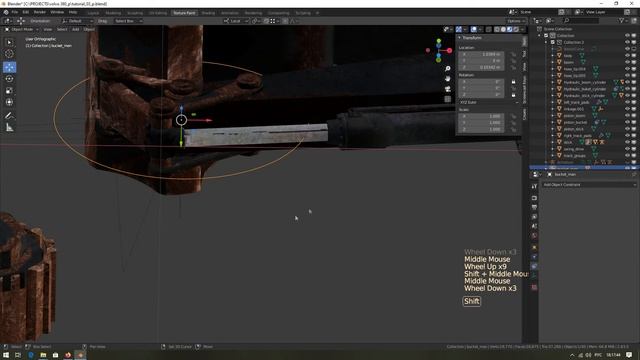This screenshot has height=360, width=640.
Task: Click the Location Z value field
Action: tap(481, 67)
